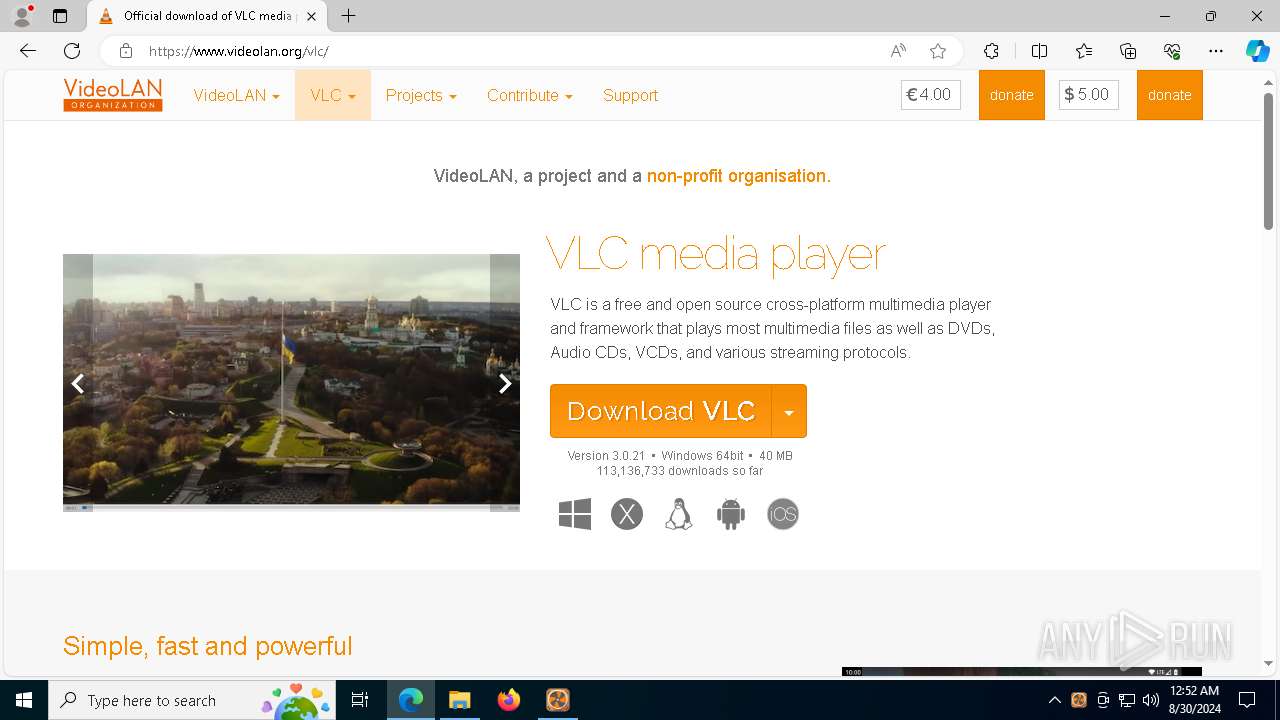This screenshot has height=720, width=1280.
Task: Click the Version 3.0.21 text
Action: click(x=606, y=456)
